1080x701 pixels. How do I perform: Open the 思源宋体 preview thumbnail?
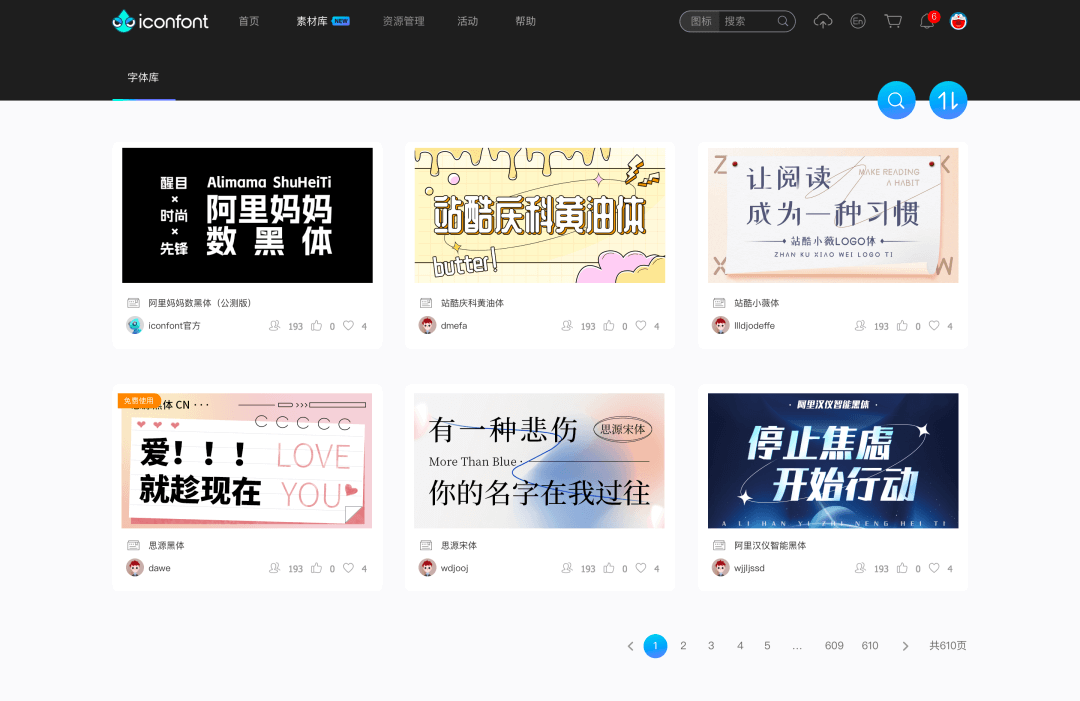point(539,460)
